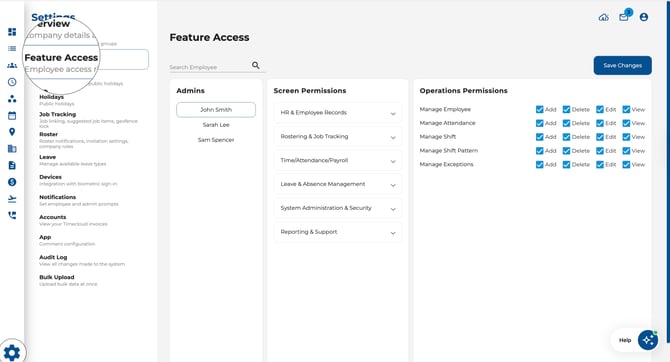Open Audit Log settings section

82,260
